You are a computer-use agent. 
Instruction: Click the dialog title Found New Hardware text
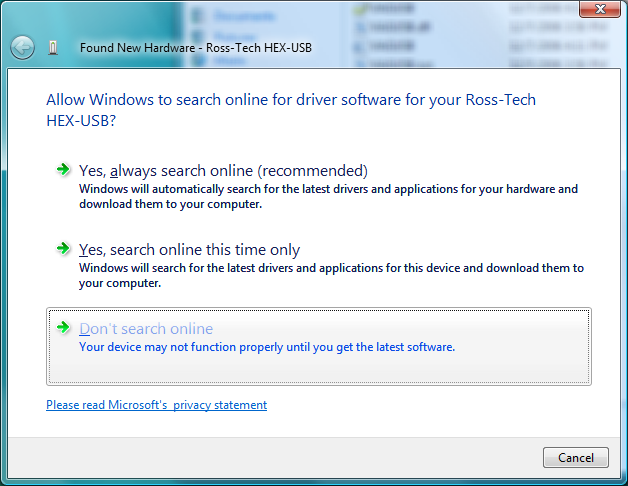(196, 48)
